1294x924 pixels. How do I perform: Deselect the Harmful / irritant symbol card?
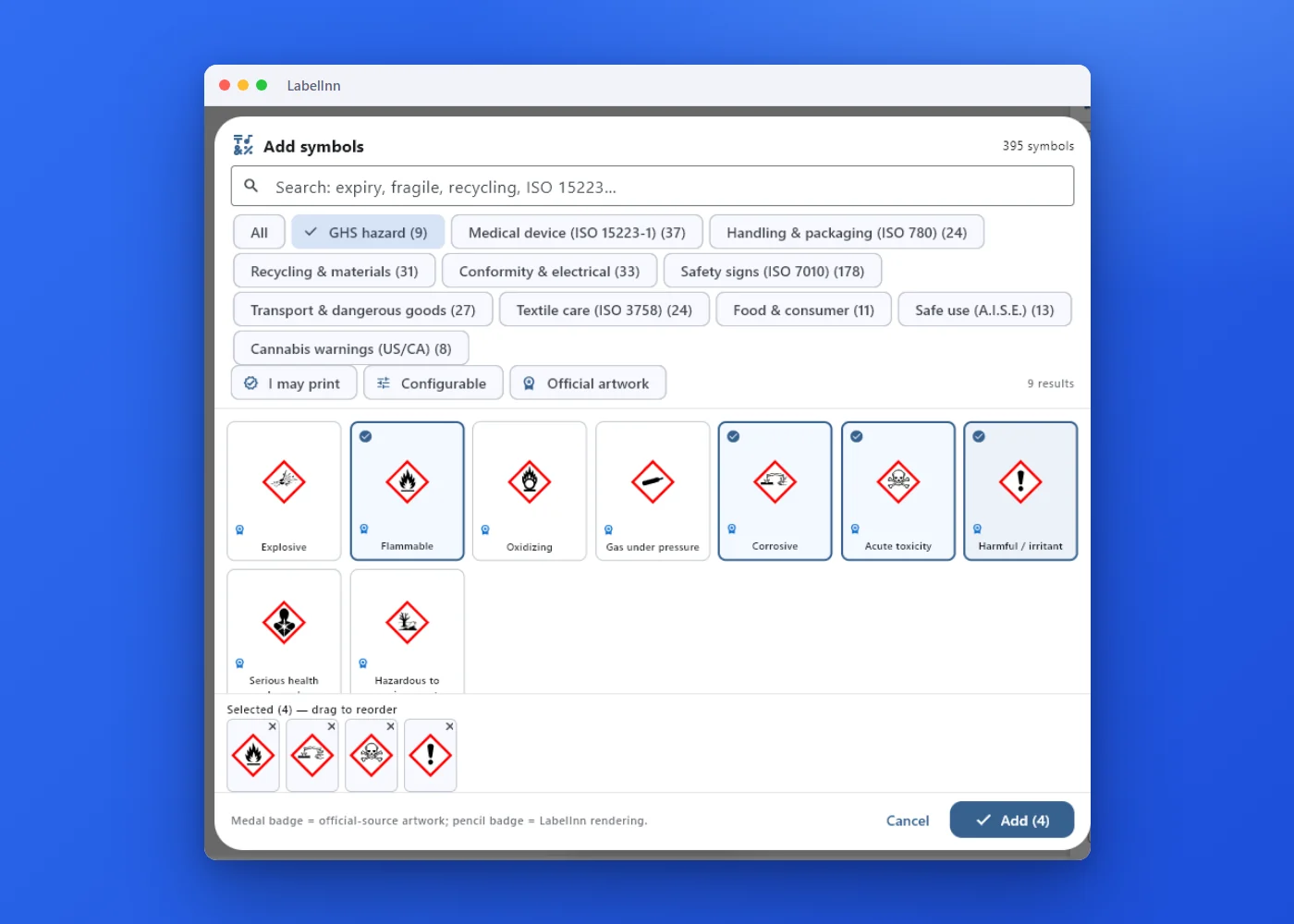(x=1020, y=491)
